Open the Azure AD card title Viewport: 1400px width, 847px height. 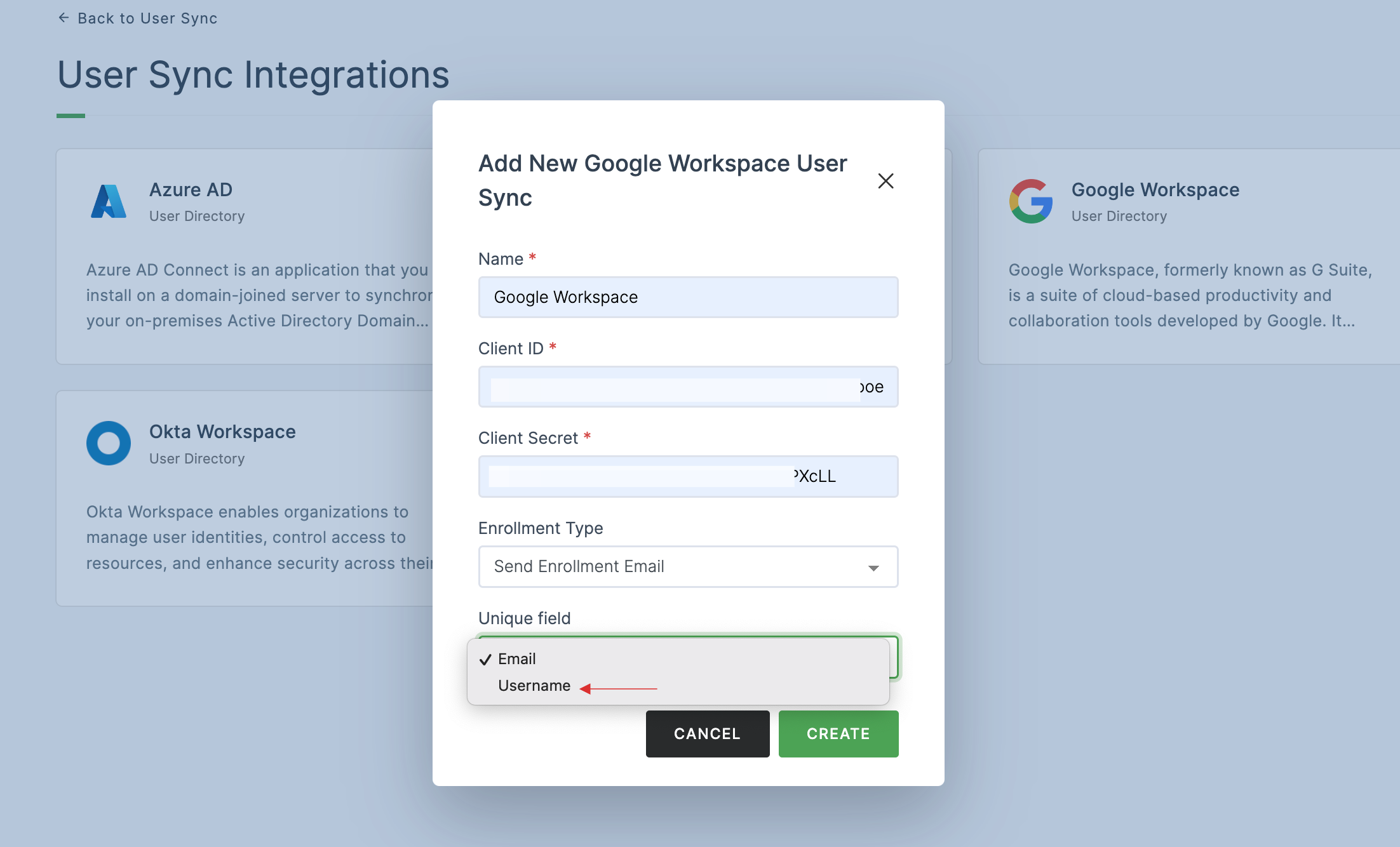click(x=191, y=190)
